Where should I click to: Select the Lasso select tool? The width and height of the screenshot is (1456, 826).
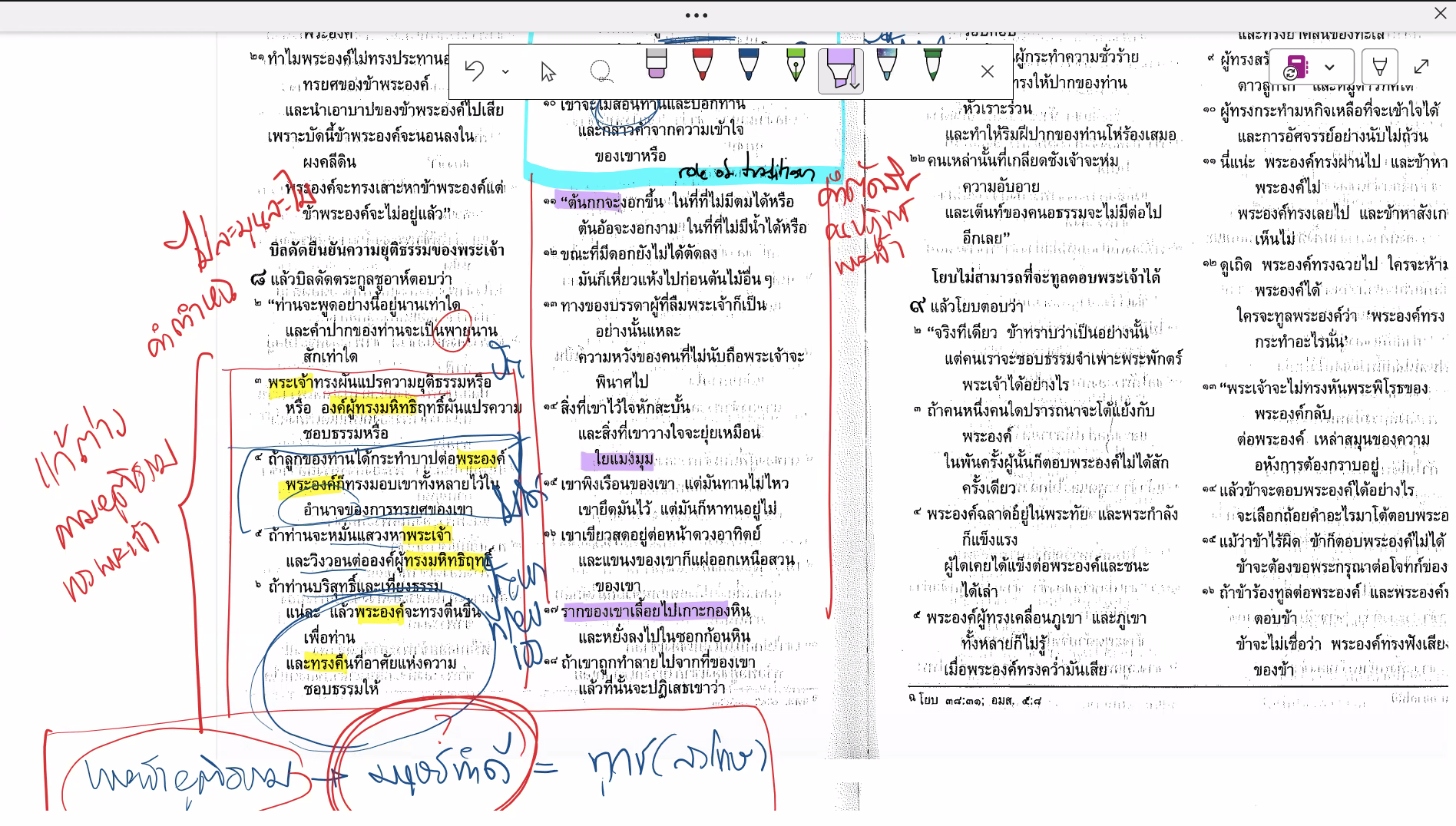point(601,71)
